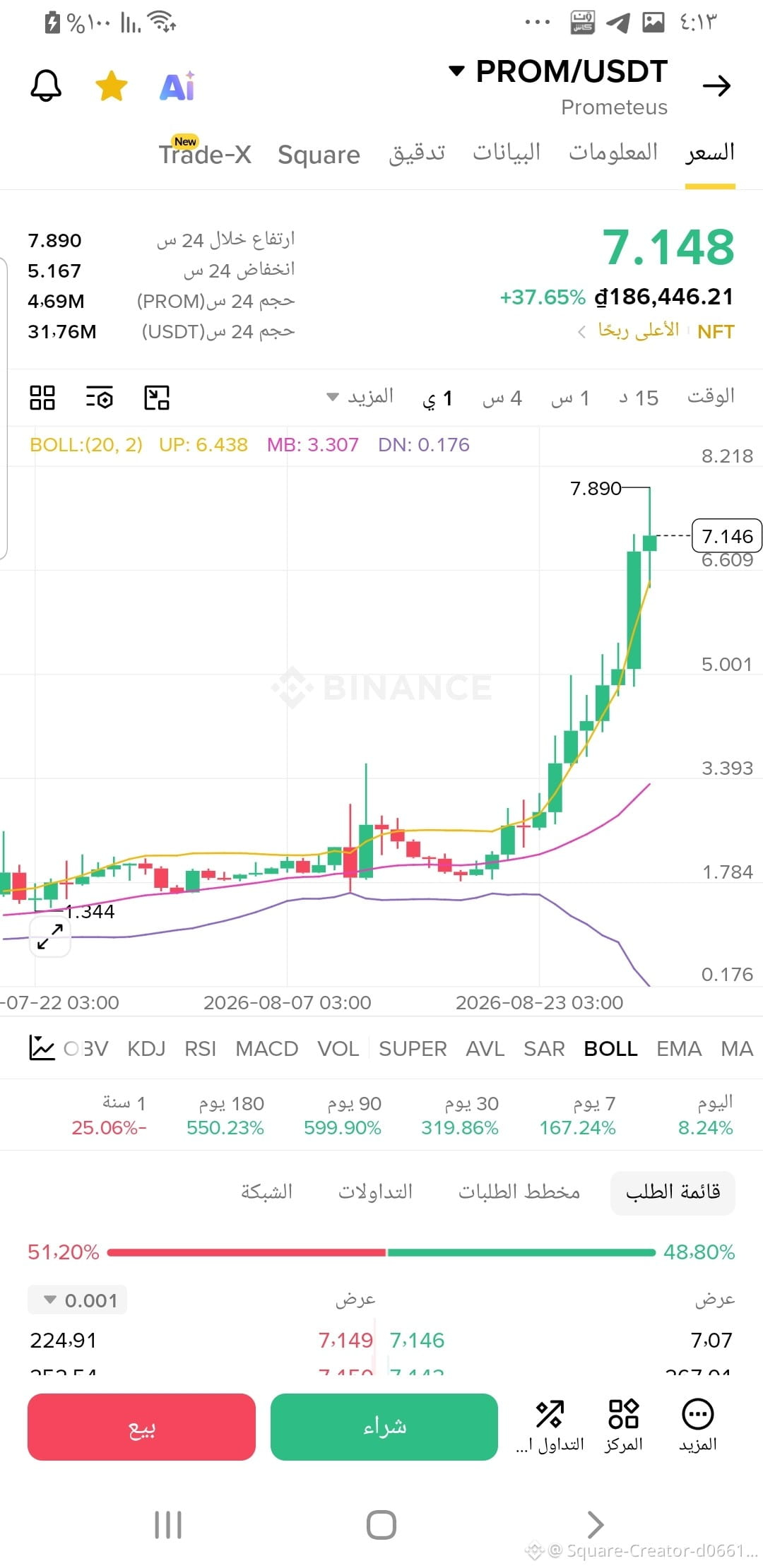Tap the 7 يوم 167.24% change
This screenshot has height=1568, width=763.
coord(578,1115)
